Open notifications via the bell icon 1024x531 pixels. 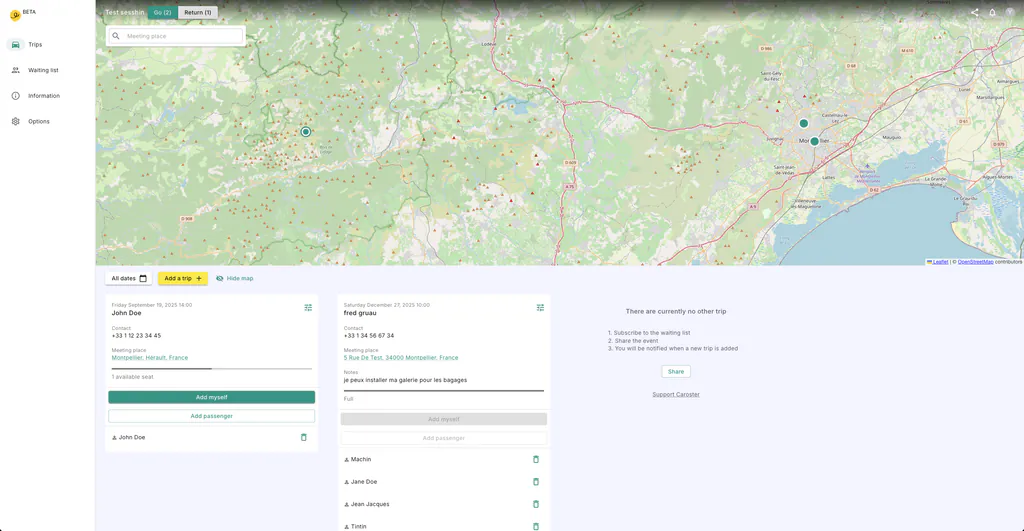992,12
